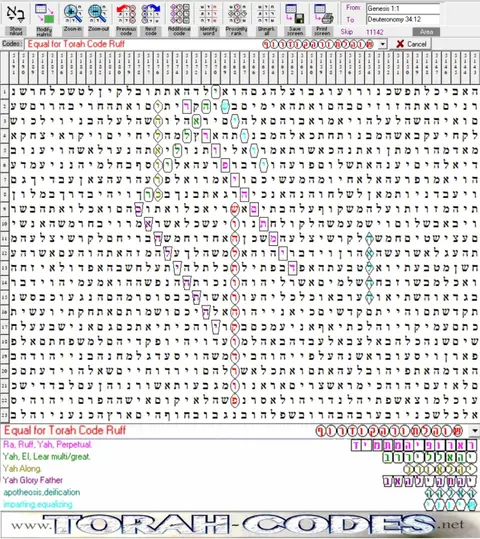Zoom out of the matrix

pyautogui.click(x=98, y=19)
